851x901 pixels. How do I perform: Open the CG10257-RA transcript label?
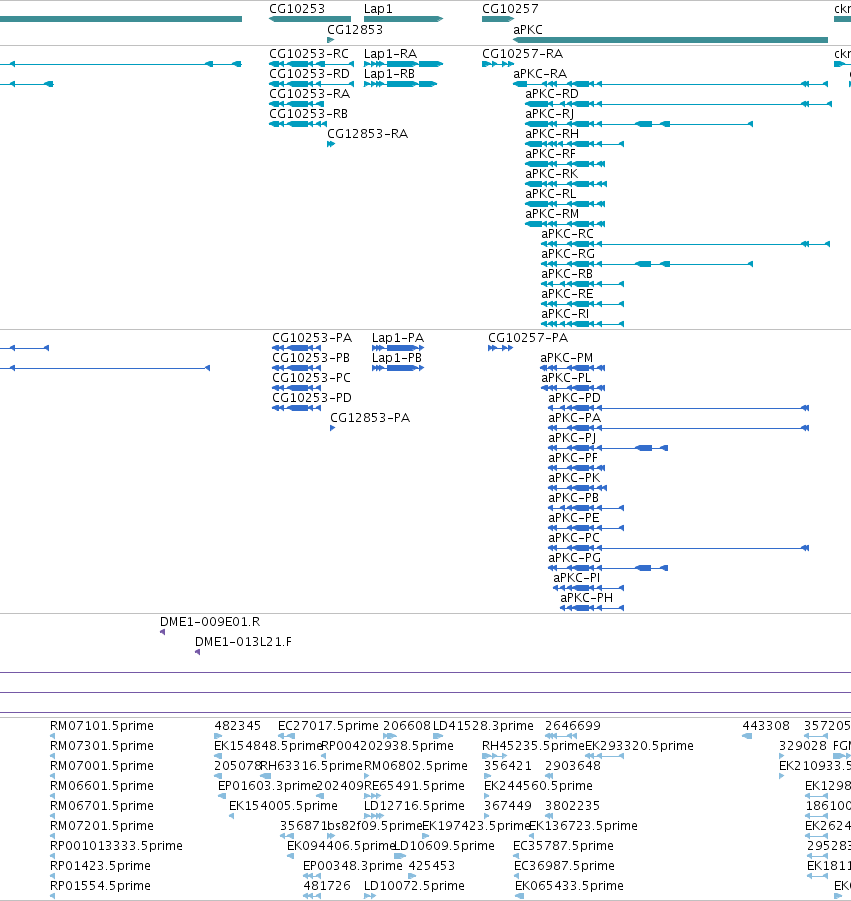[522, 54]
